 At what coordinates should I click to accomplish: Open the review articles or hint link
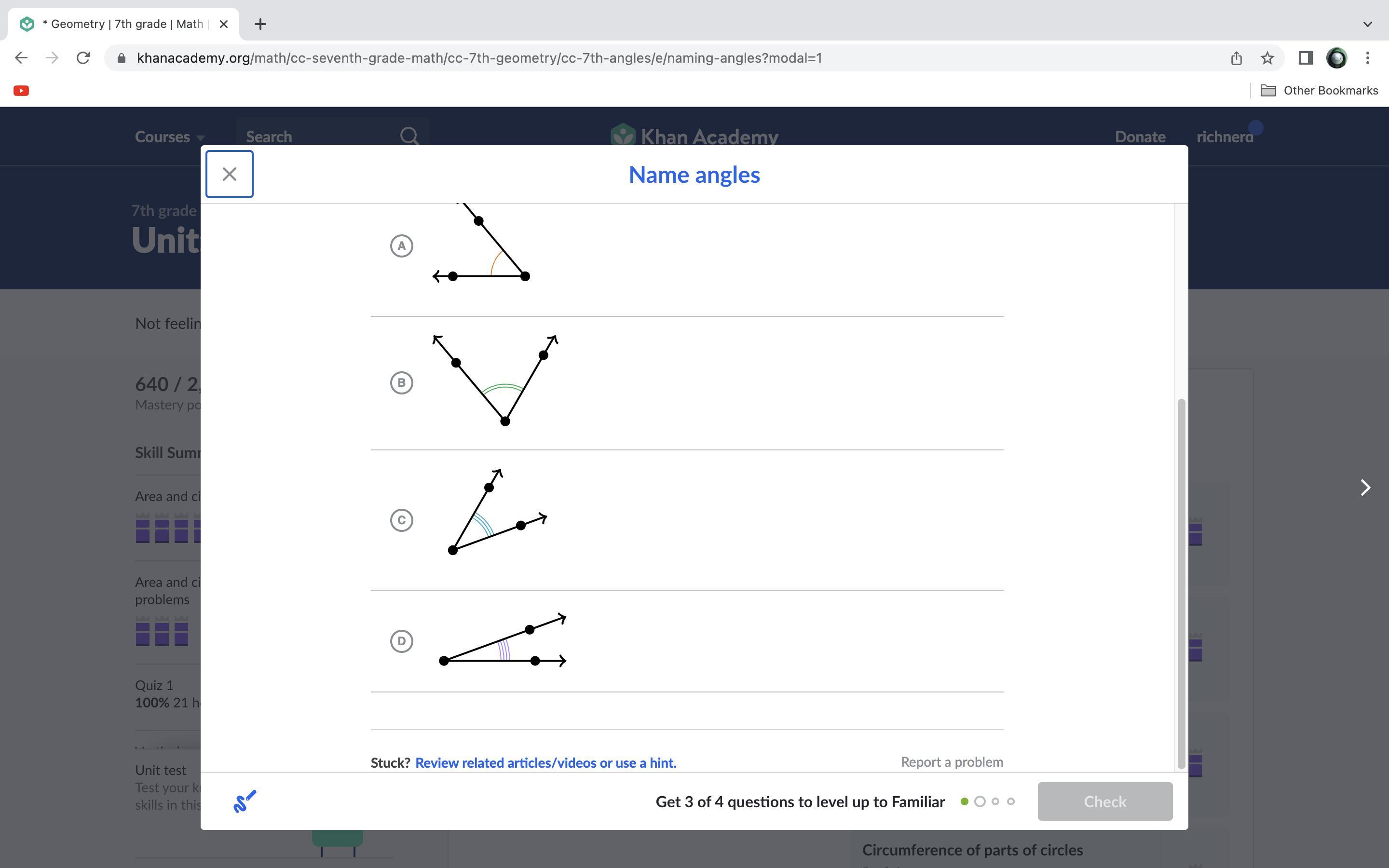[x=545, y=762]
